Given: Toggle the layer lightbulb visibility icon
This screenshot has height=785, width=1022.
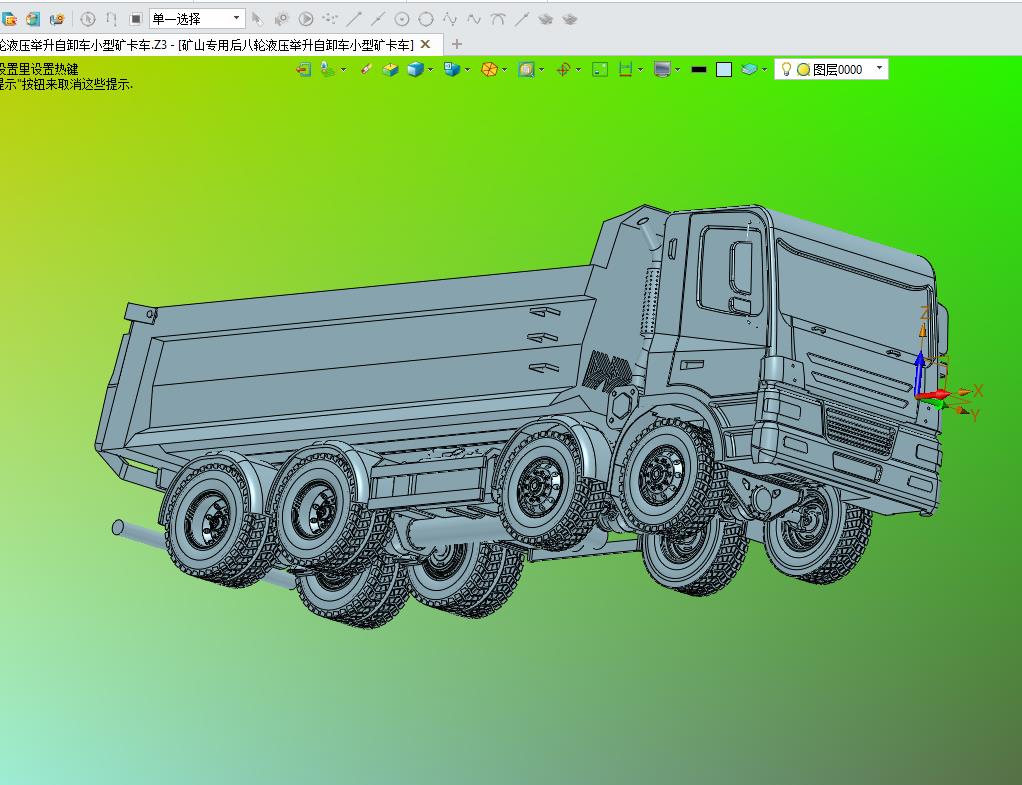Looking at the screenshot, I should [786, 69].
